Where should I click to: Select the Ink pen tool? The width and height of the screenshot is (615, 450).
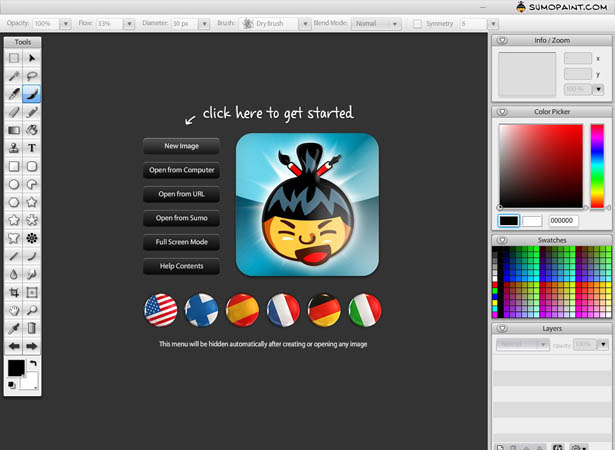tap(14, 94)
